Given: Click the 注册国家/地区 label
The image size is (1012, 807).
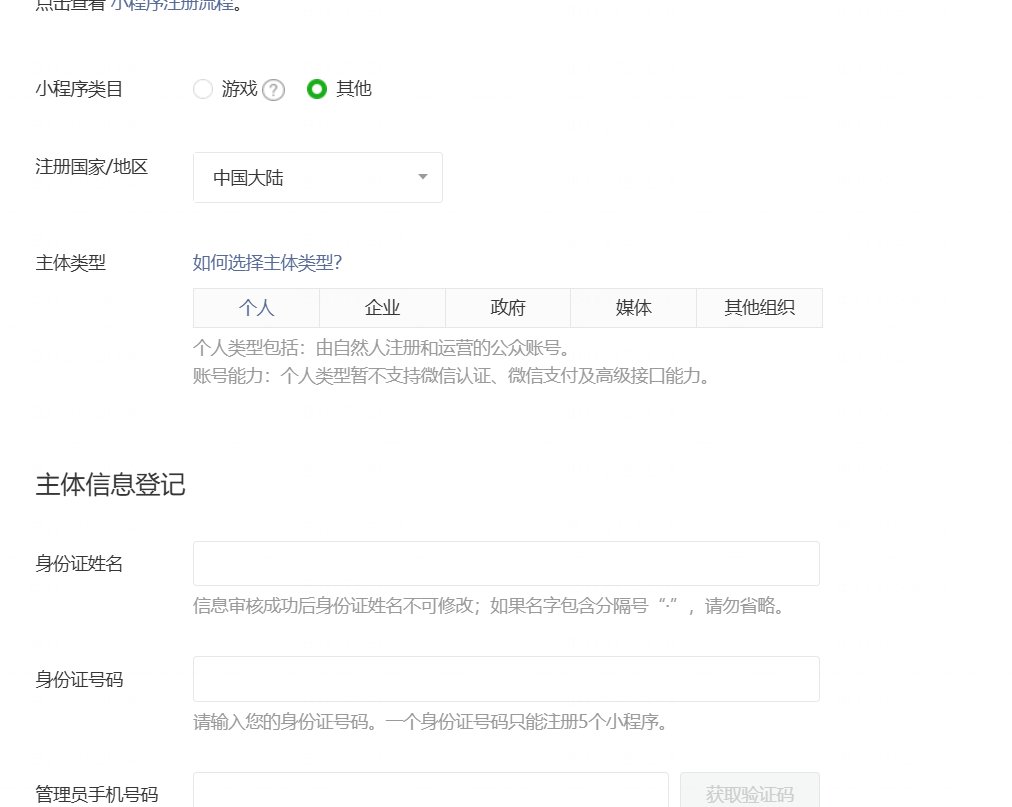Looking at the screenshot, I should pyautogui.click(x=92, y=167).
